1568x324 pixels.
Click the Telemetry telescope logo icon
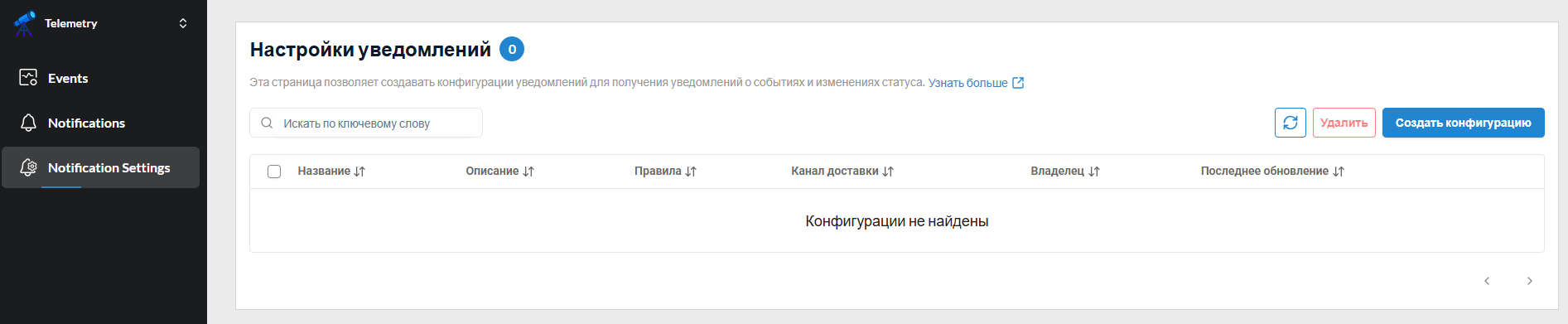pyautogui.click(x=25, y=23)
